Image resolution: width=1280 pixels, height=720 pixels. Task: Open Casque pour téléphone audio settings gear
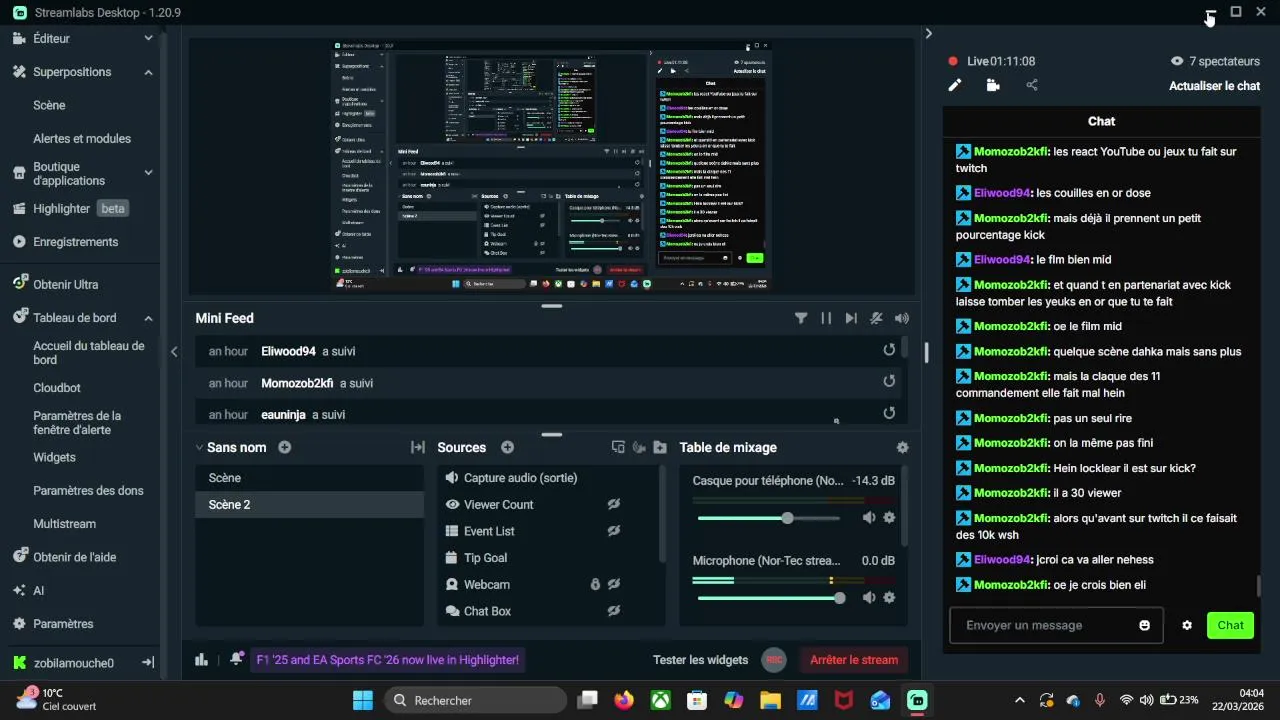(889, 517)
